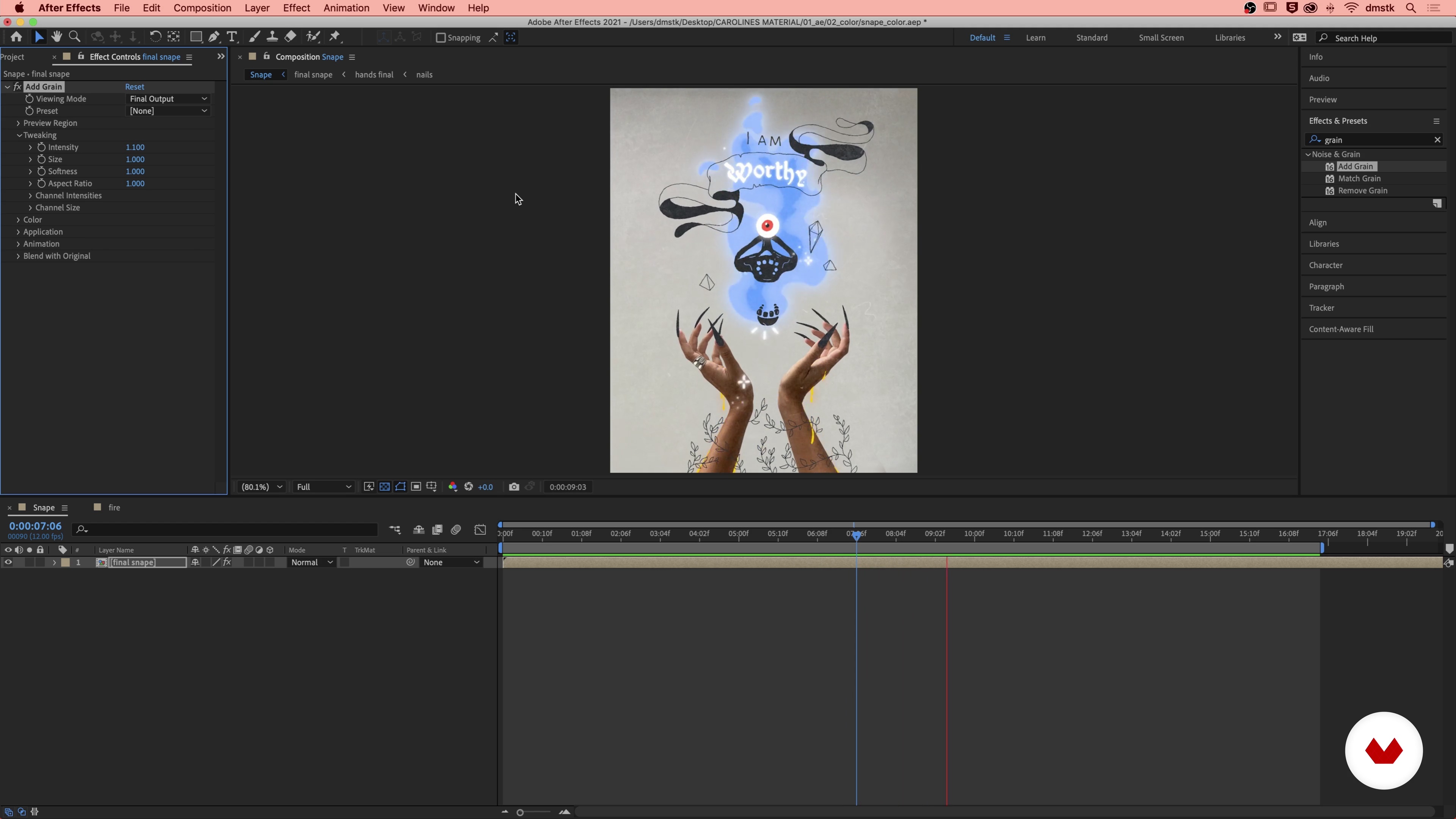Select the Brush tool
1456x819 pixels.
coord(254,37)
